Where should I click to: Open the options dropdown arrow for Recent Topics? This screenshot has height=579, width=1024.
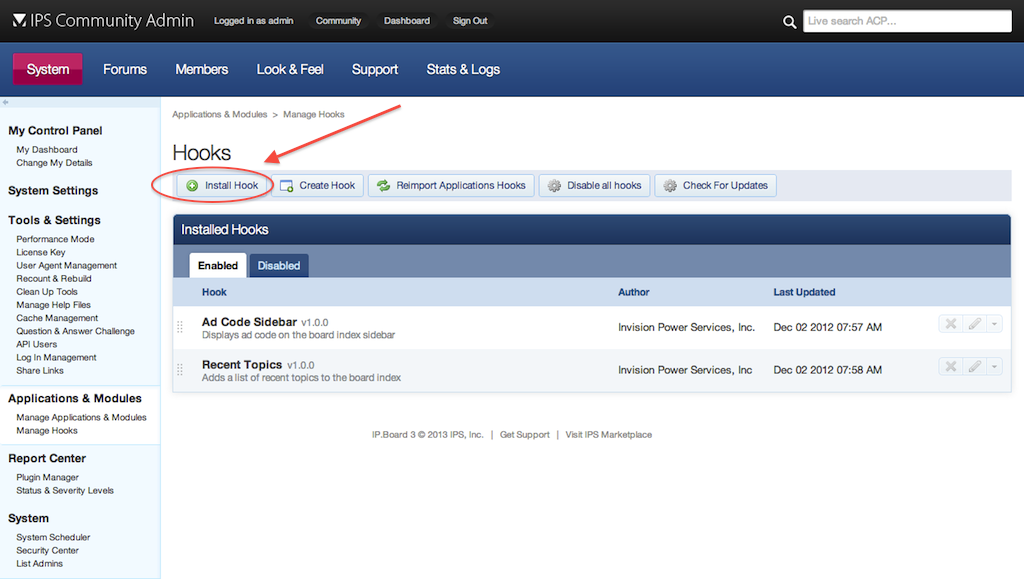[x=994, y=366]
